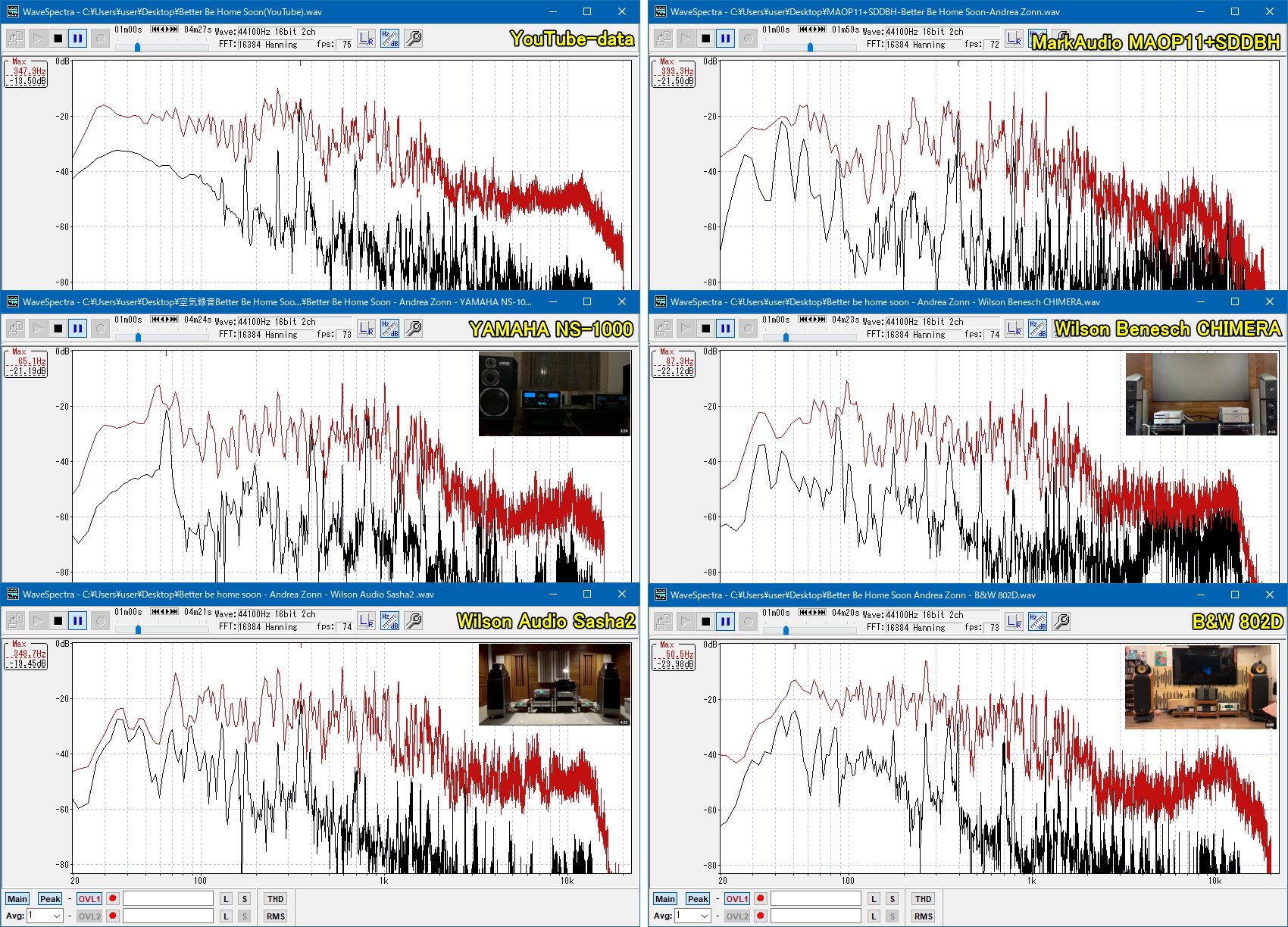Start recording in the YouTube.wav window
Screen dimensions: 1288x927
[x=99, y=38]
